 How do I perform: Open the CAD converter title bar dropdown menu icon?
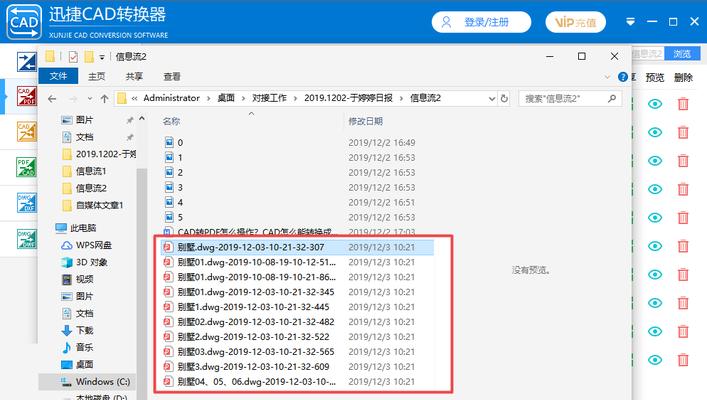(630, 22)
